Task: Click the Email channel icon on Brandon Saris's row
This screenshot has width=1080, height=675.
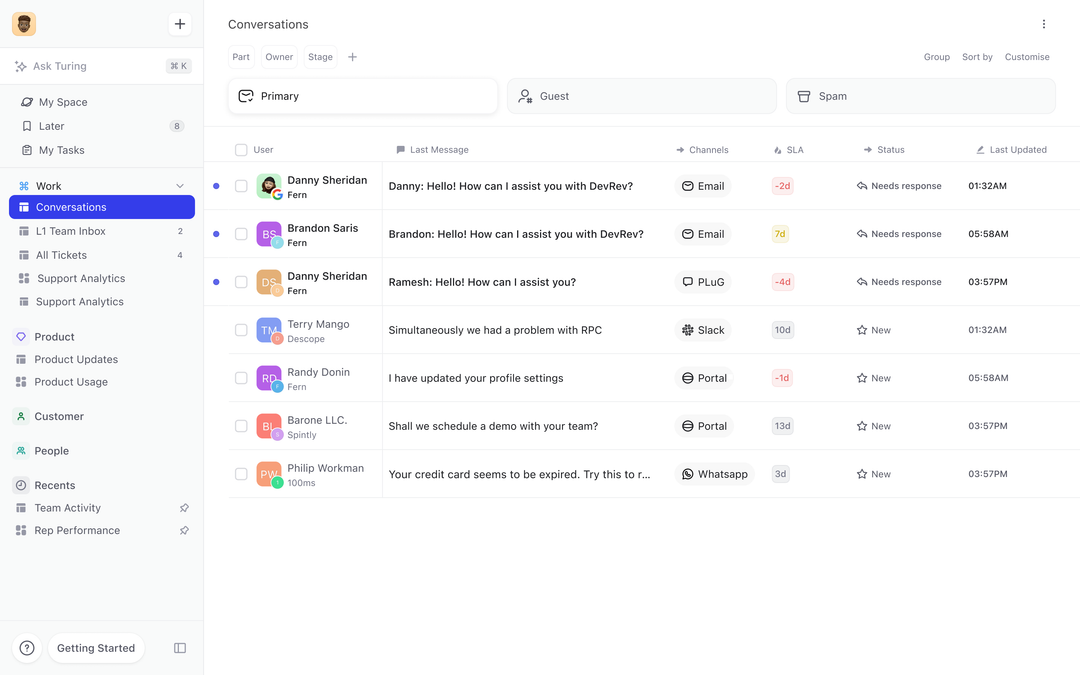Action: point(704,233)
